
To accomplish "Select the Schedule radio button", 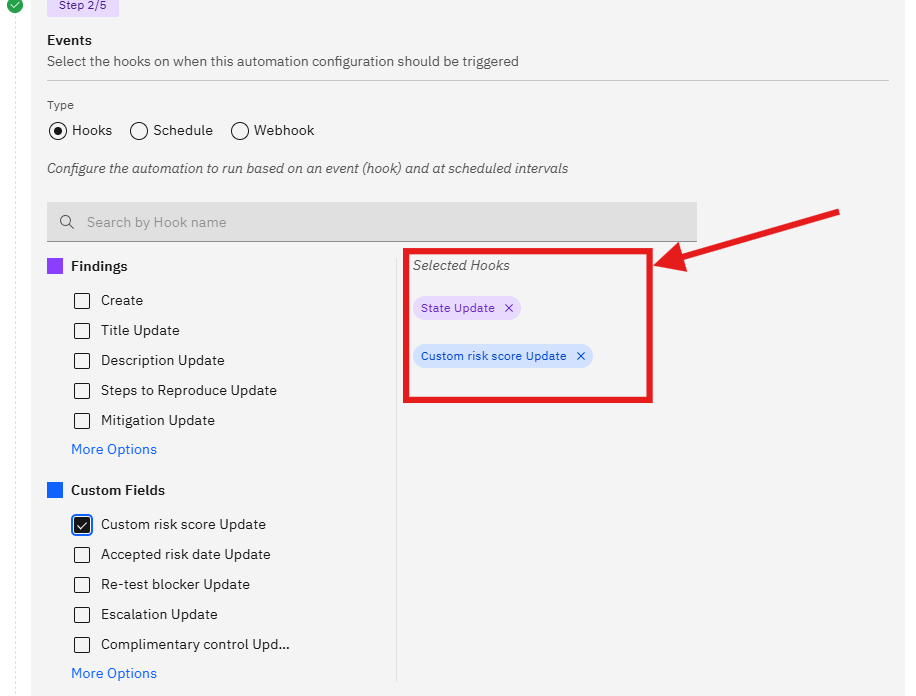I will click(x=138, y=131).
